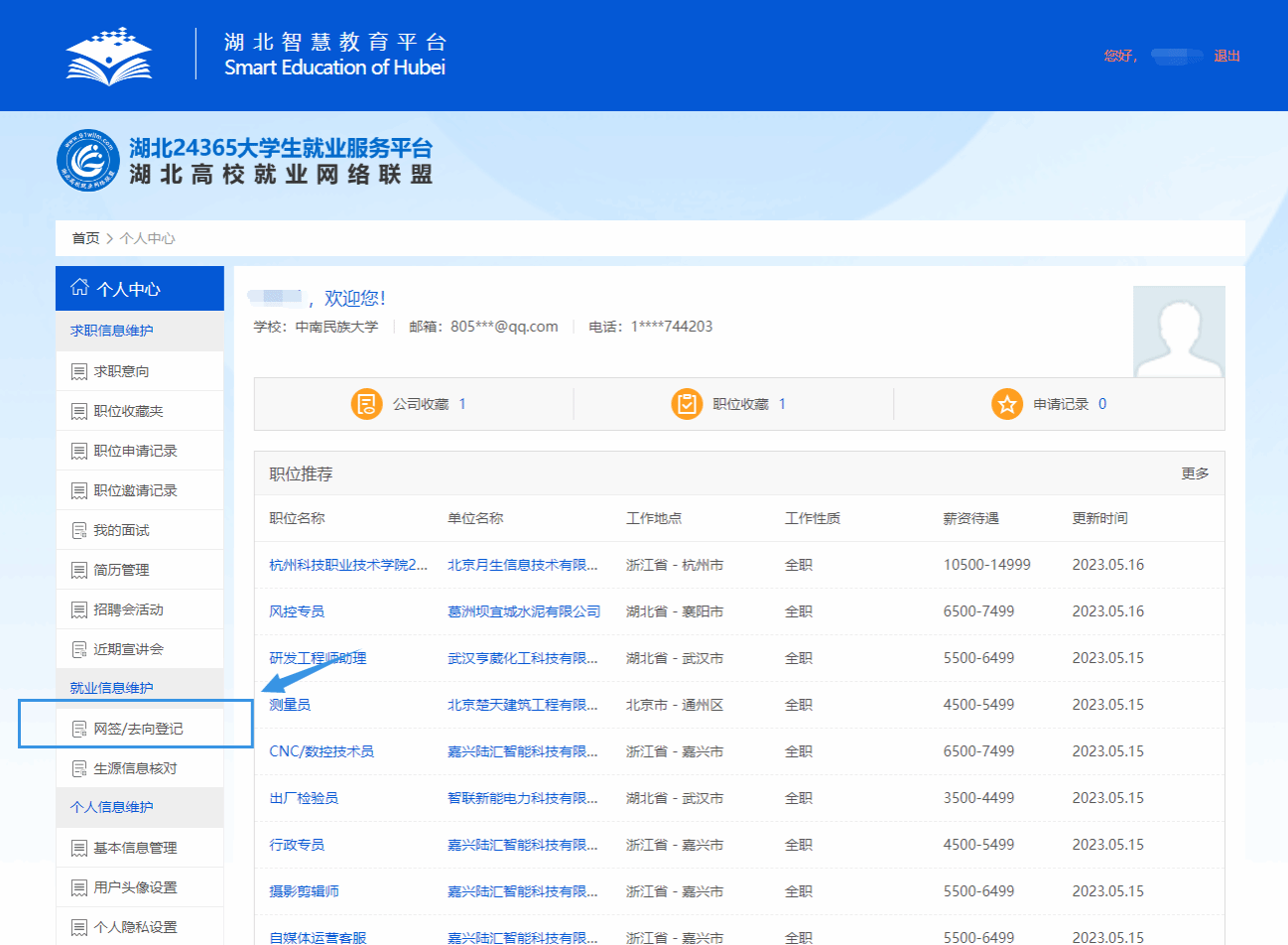This screenshot has height=945, width=1288.
Task: Click 退出 to log out
Action: point(1226,56)
